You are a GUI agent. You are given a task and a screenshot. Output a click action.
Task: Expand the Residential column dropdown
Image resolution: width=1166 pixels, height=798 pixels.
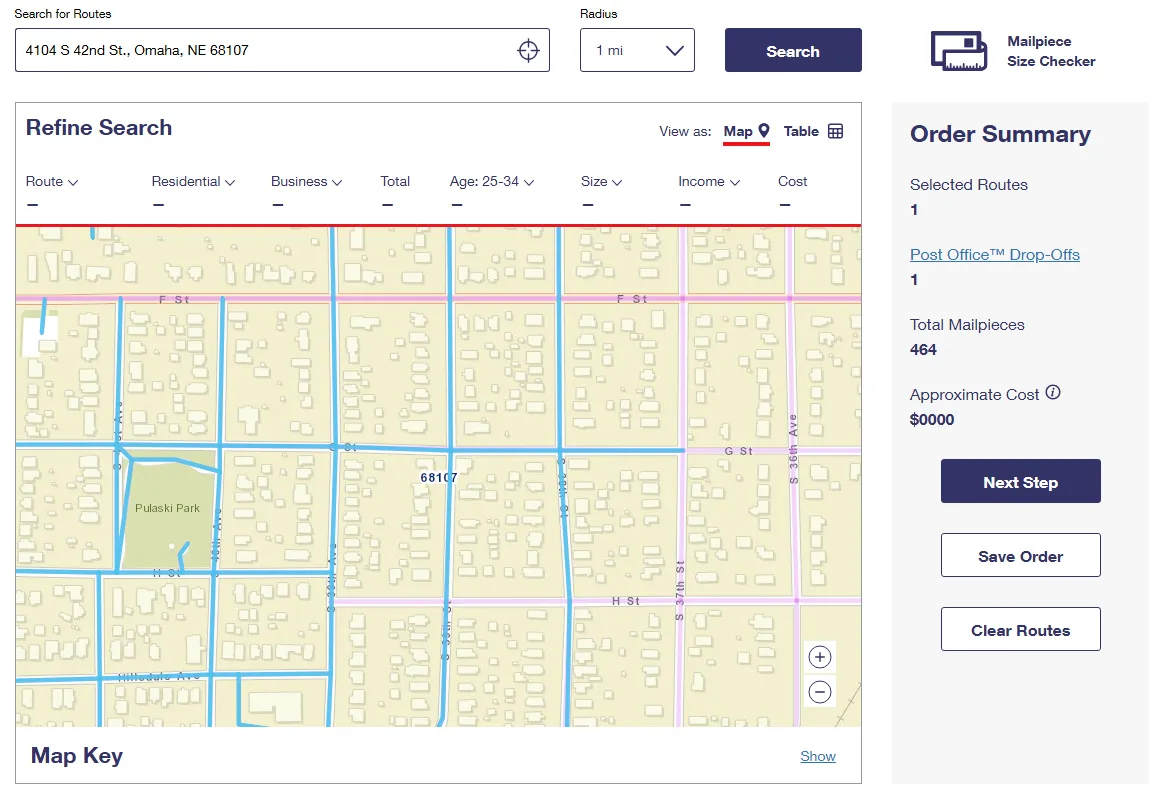(x=230, y=182)
